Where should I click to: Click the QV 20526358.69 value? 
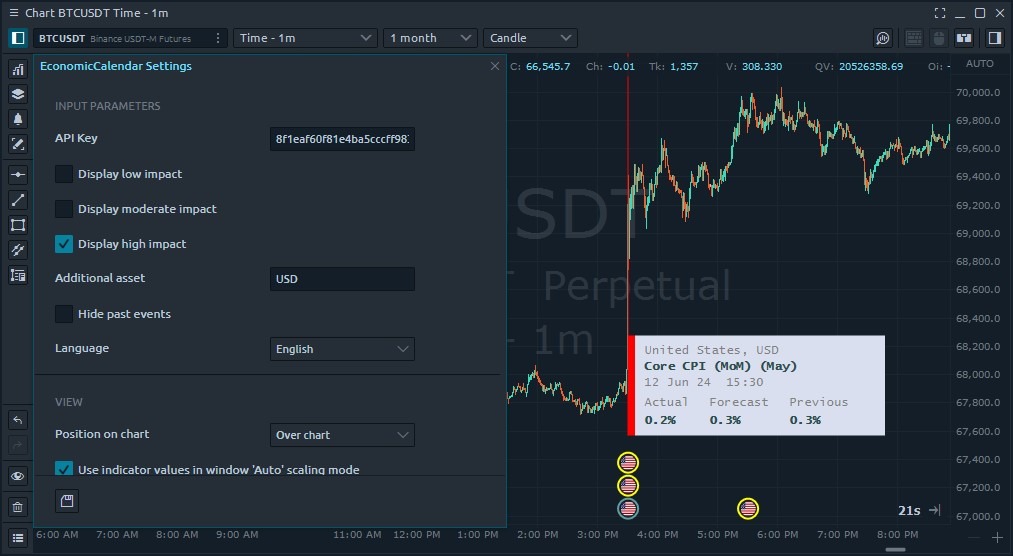(x=871, y=66)
